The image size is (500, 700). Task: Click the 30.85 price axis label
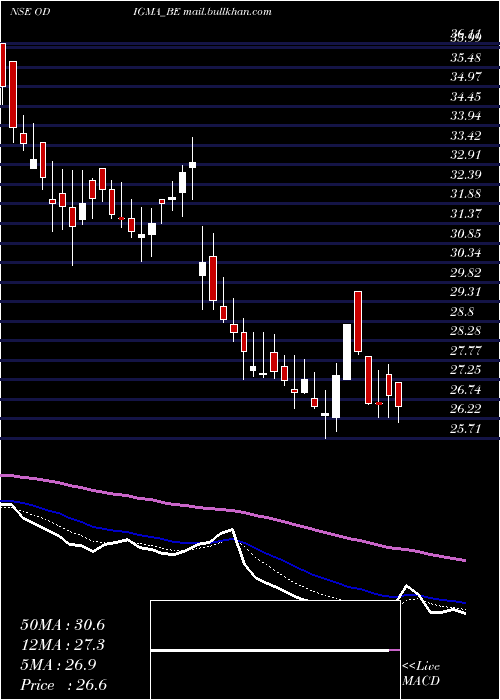466,233
